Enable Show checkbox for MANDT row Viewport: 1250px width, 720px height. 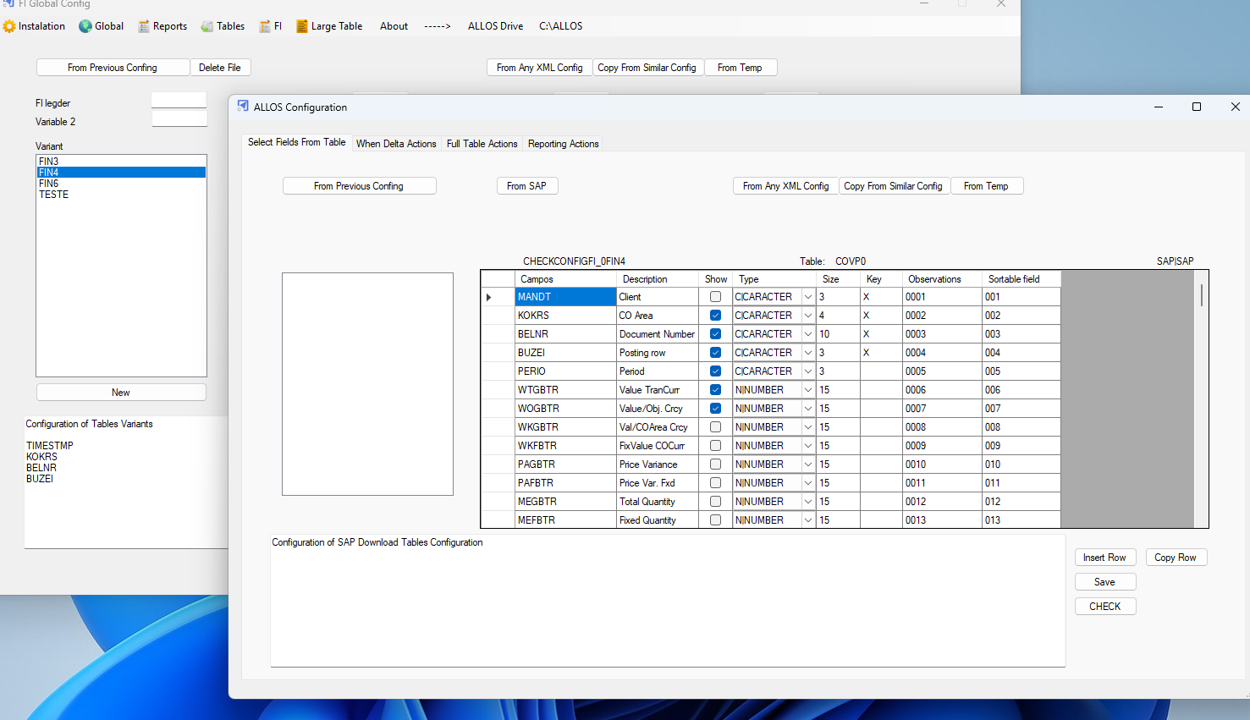point(715,297)
